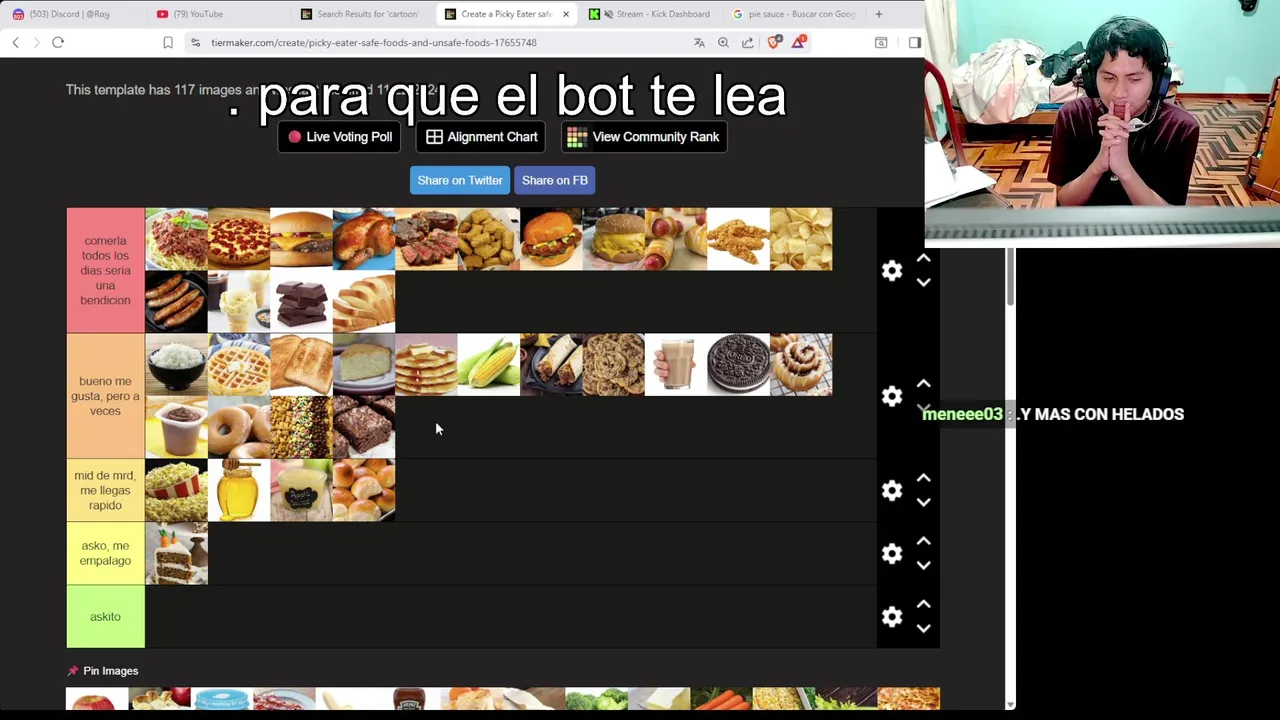Move 'askito' tier down
This screenshot has height=720, width=1280.
click(x=924, y=629)
